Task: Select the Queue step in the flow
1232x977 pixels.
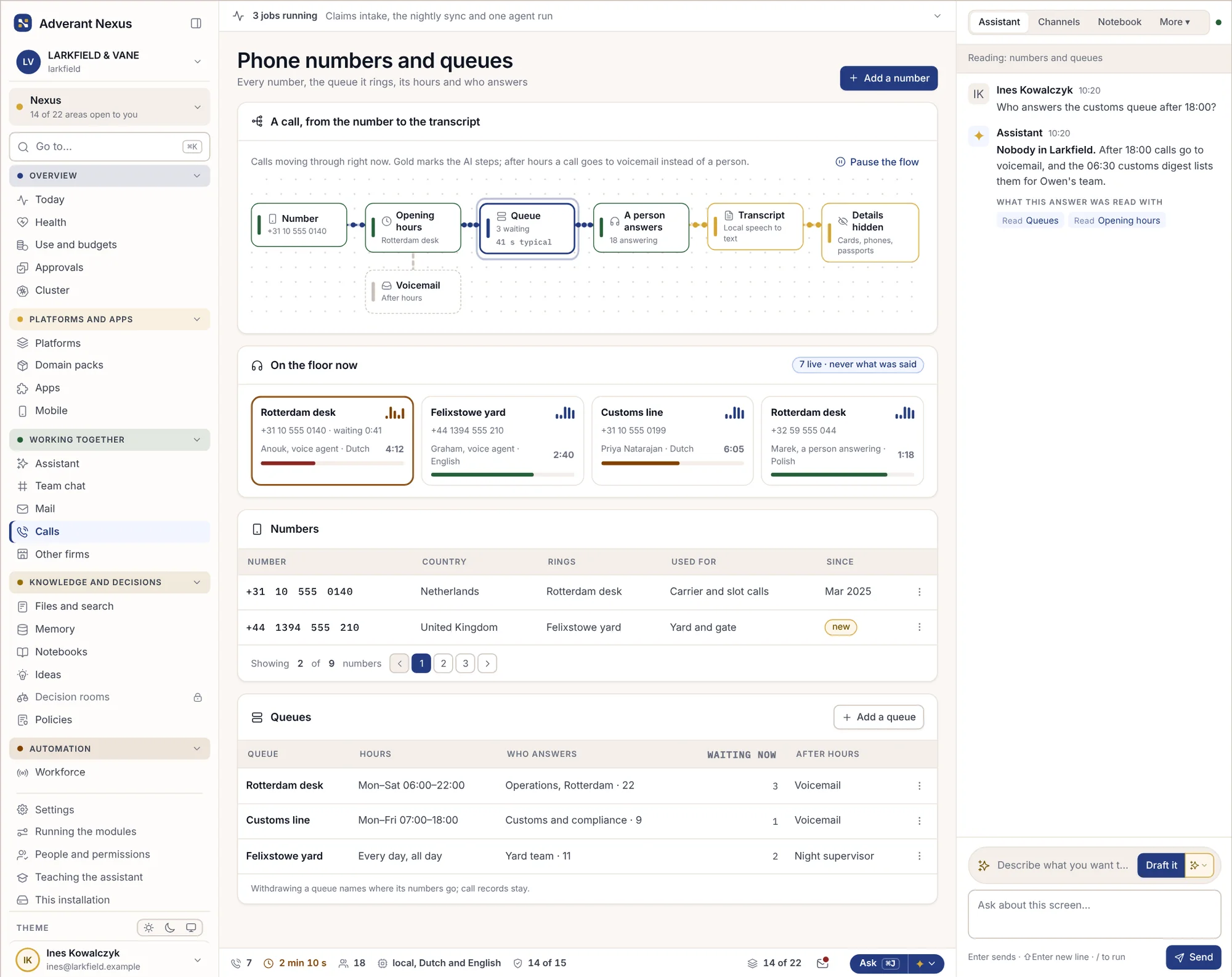Action: point(527,229)
